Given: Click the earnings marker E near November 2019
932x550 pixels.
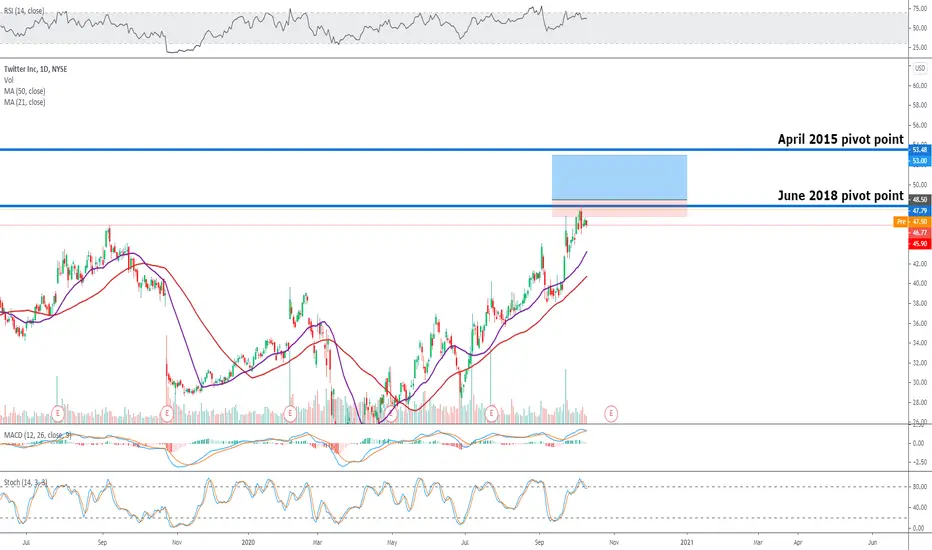Looking at the screenshot, I should [x=167, y=413].
